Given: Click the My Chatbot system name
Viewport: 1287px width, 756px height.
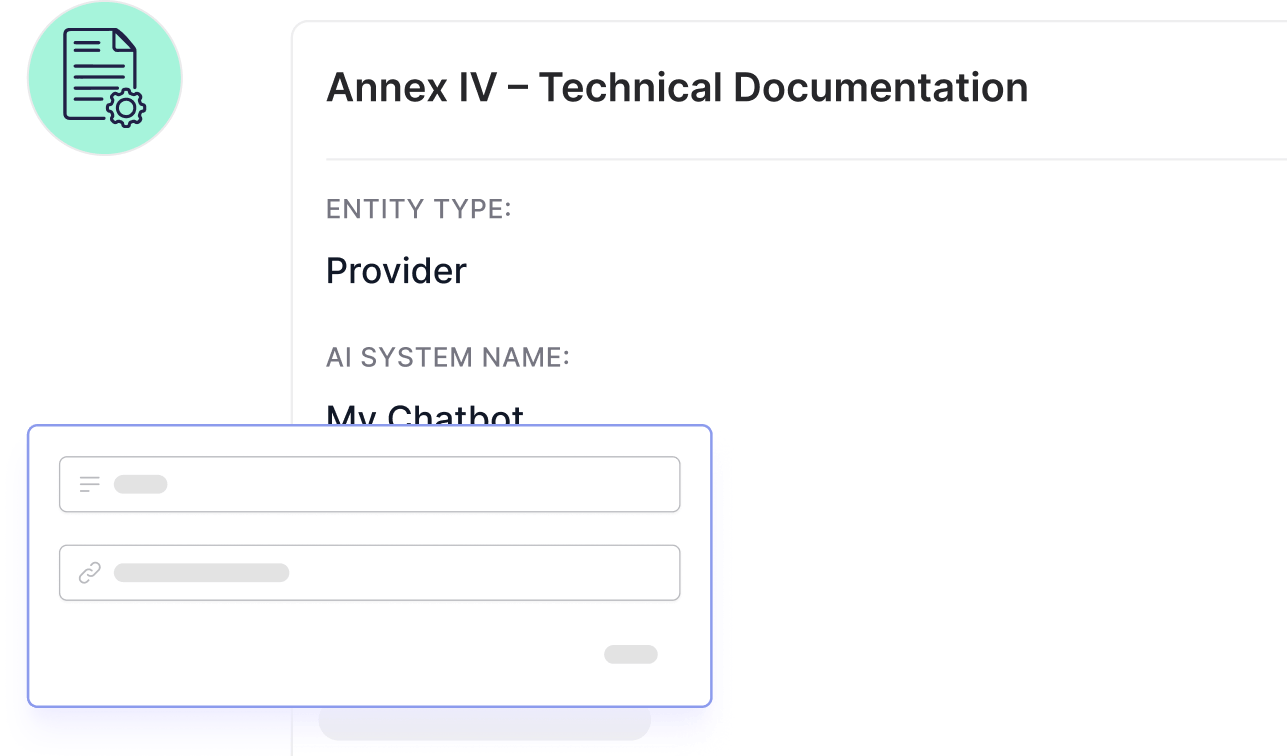Looking at the screenshot, I should point(423,415).
